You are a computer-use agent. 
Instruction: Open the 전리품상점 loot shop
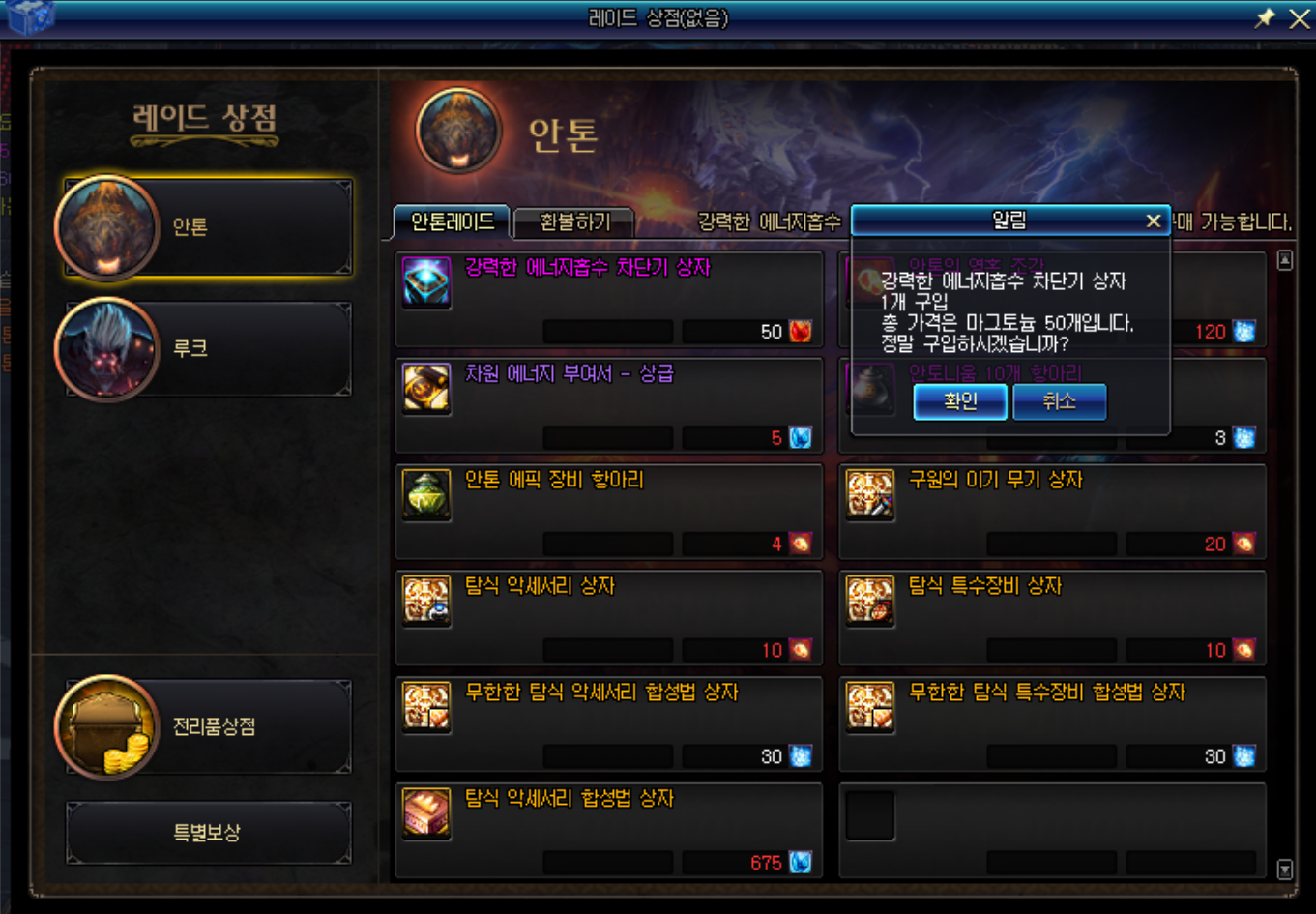(204, 726)
